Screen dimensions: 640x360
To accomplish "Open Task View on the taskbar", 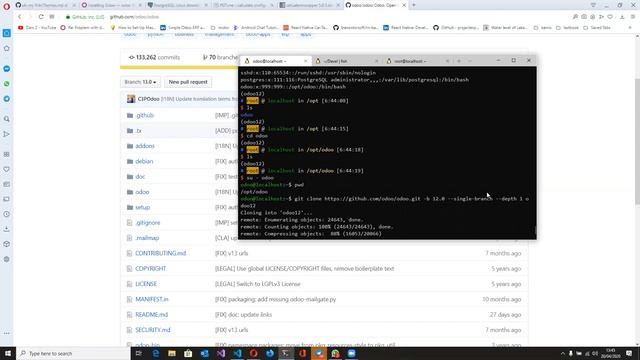I will click(x=139, y=353).
